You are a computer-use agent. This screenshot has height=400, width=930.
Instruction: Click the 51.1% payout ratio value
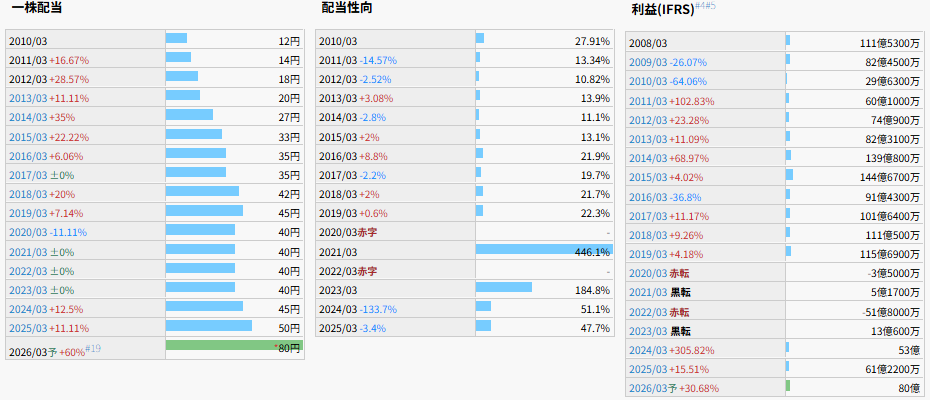coord(595,309)
